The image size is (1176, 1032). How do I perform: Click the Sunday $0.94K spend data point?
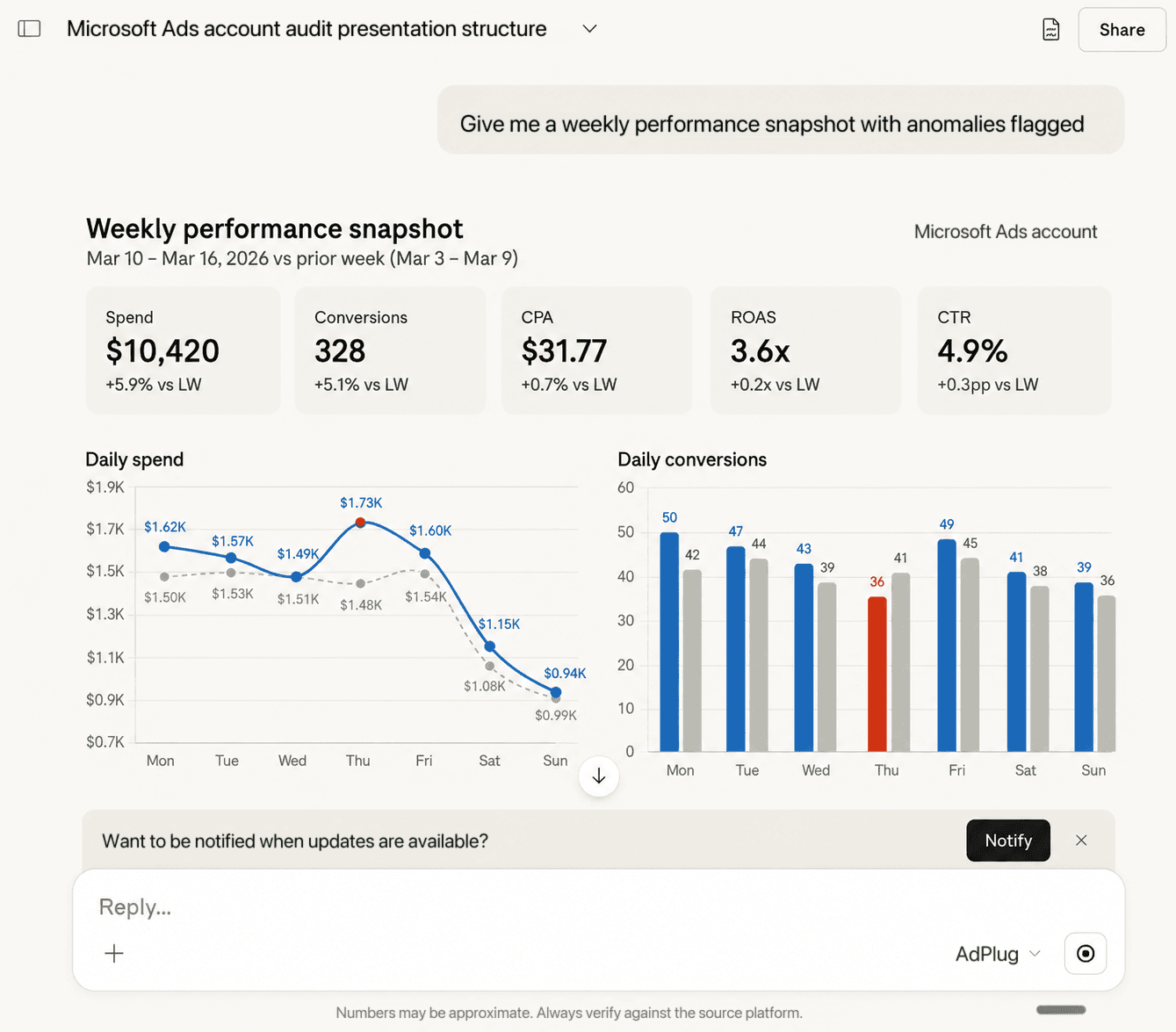pos(555,692)
